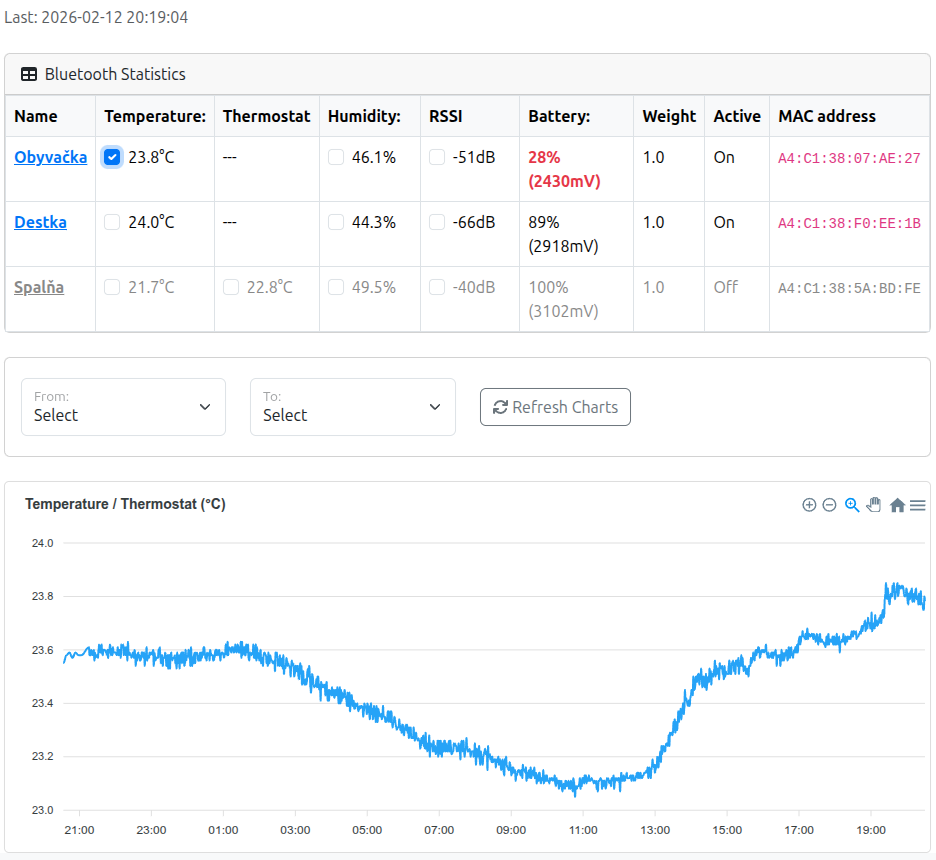
Task: Enable Obyvačka RSSI checkbox
Action: tap(437, 157)
